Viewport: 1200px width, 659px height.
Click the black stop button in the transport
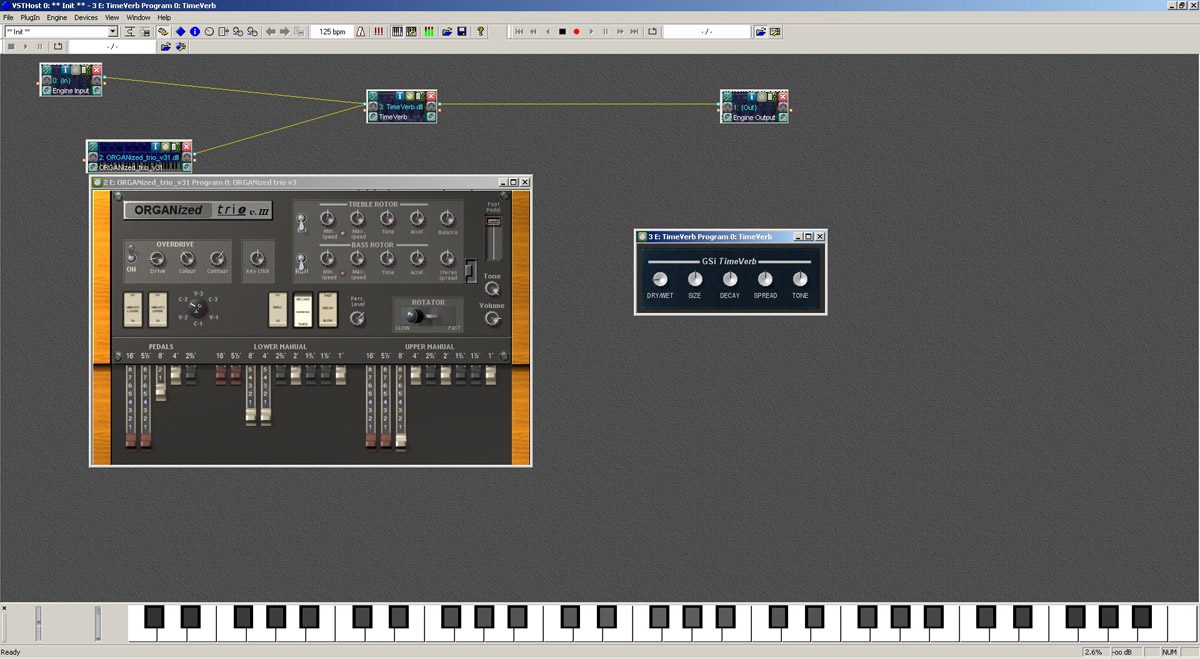coord(562,32)
